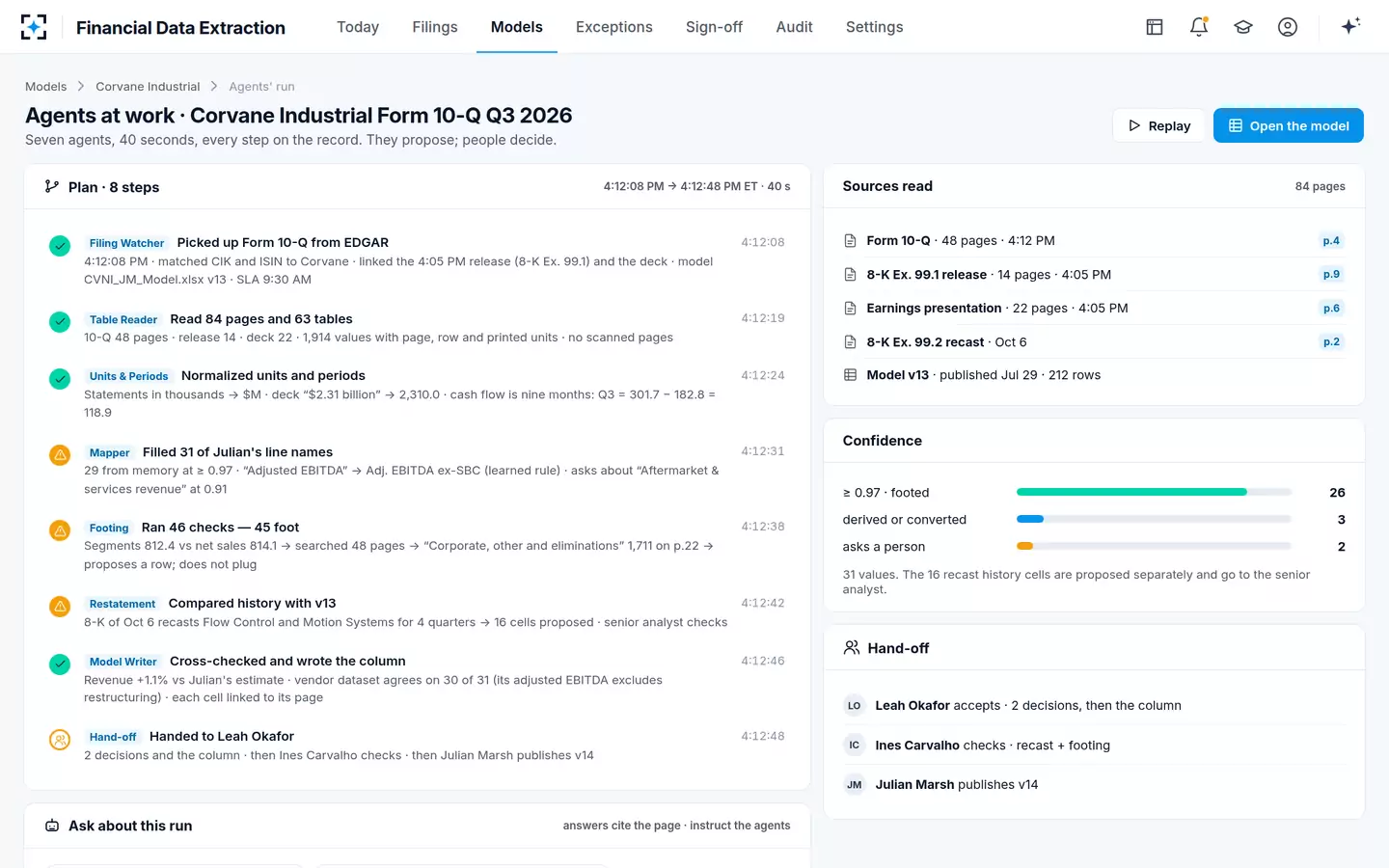Open the user account icon
This screenshot has height=868, width=1389.
click(x=1288, y=27)
